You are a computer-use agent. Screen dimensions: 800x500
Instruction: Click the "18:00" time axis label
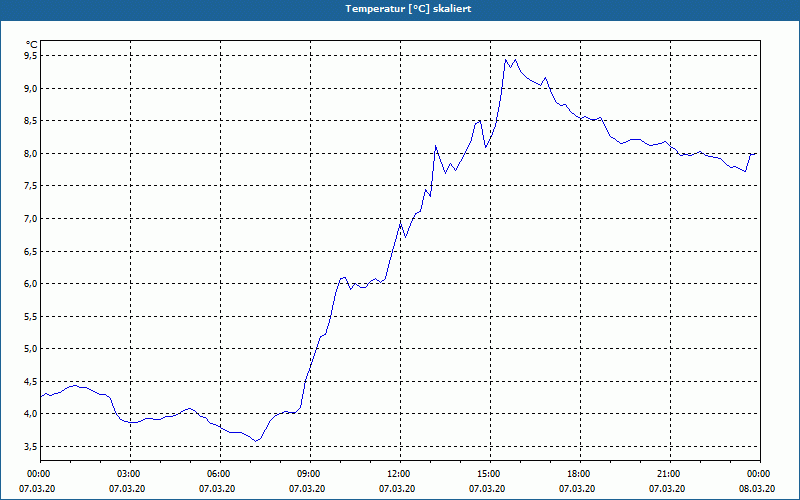pos(577,474)
